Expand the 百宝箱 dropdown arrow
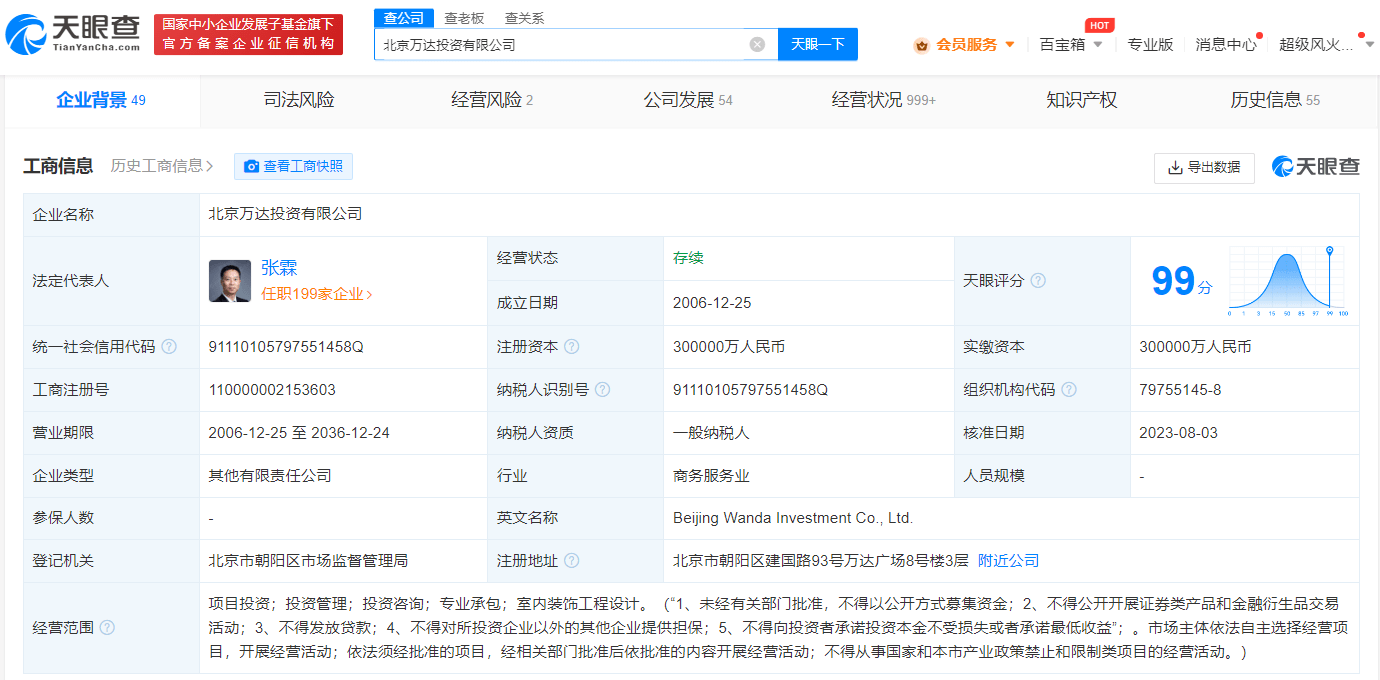The height and width of the screenshot is (680, 1380). (1098, 45)
